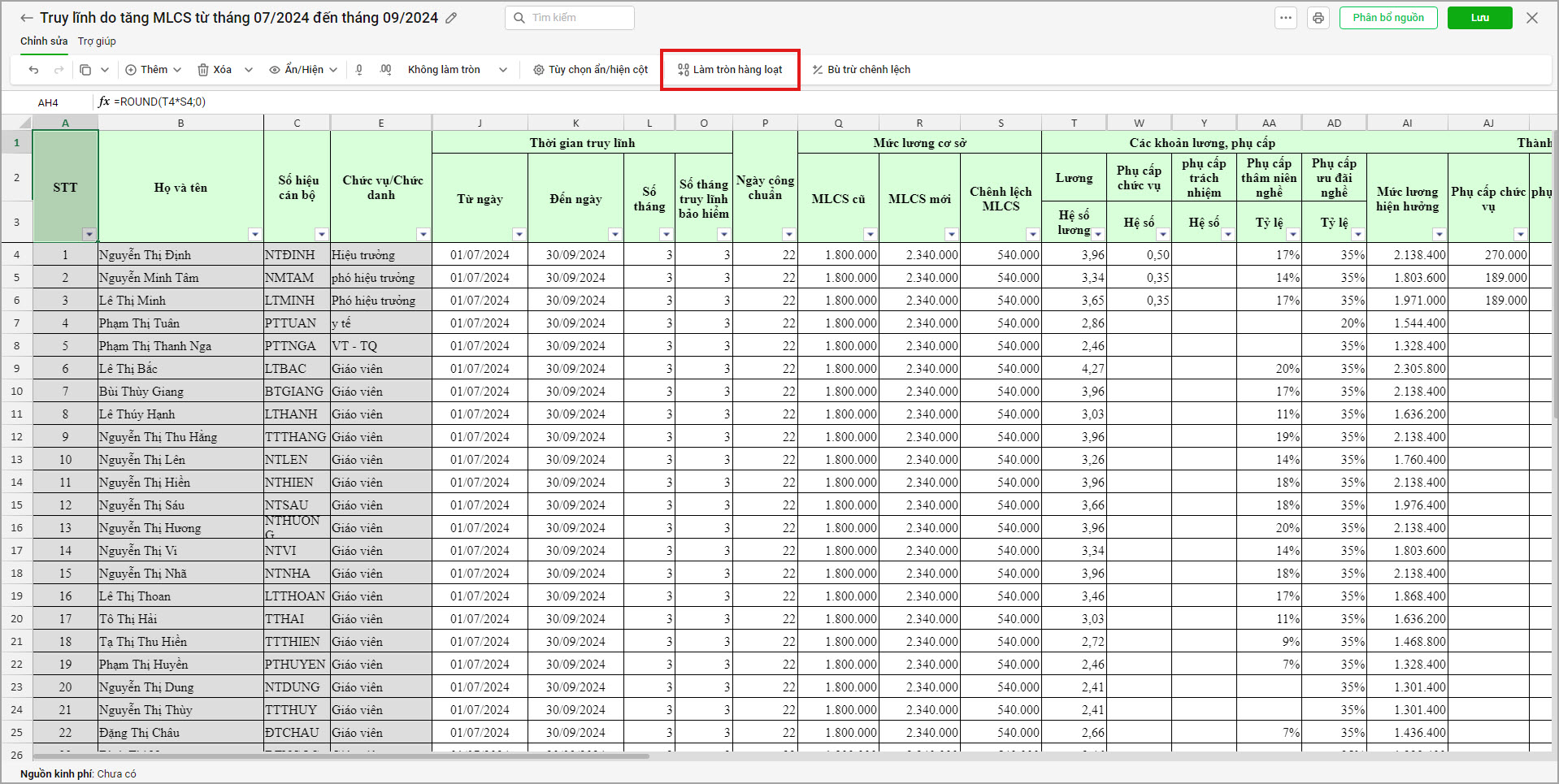Screen dimensions: 1559x784
Task: Click cell "Nguyễn Thị Định"
Action: [x=180, y=254]
